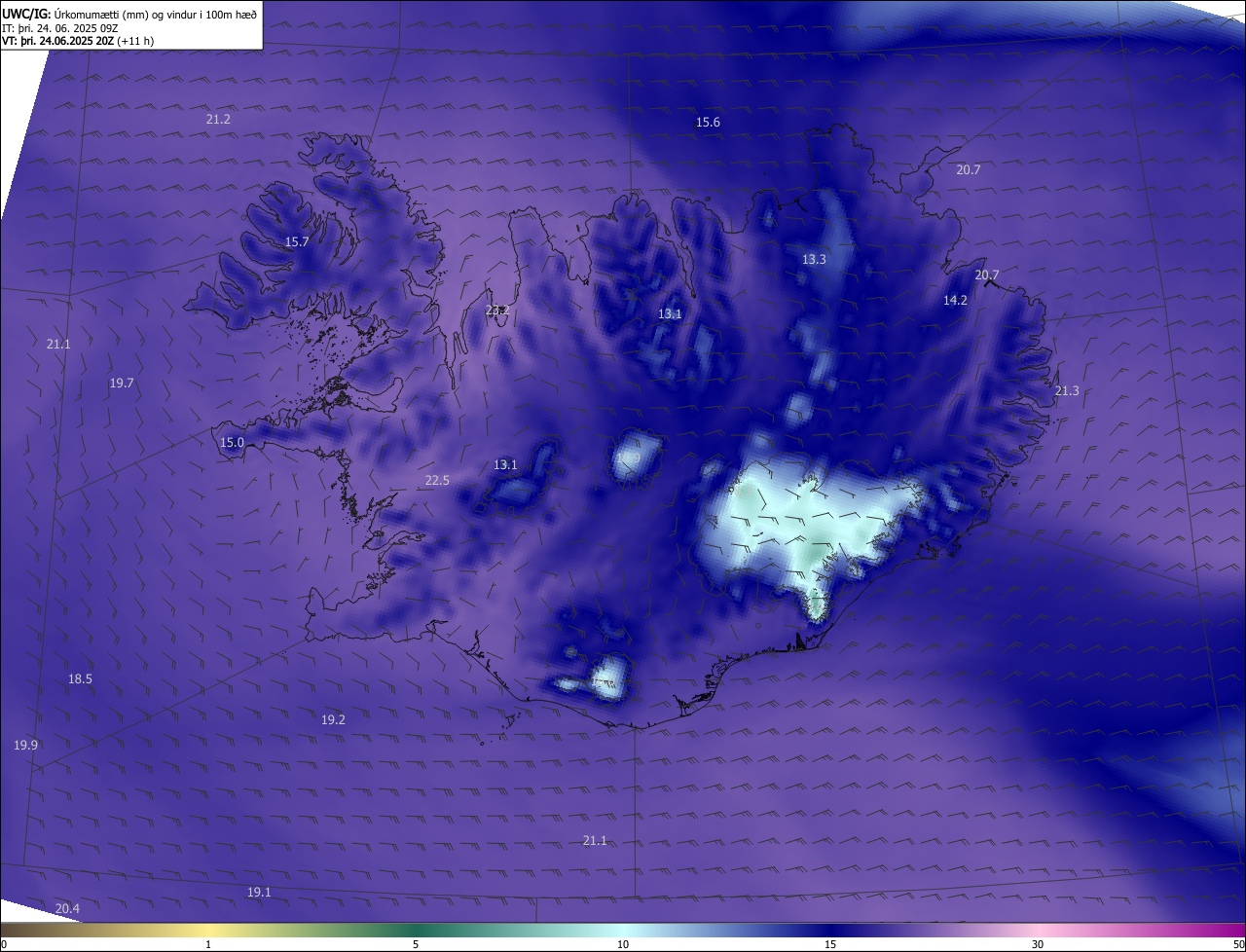
Task: Select the 14.2 value label
Action: click(955, 300)
